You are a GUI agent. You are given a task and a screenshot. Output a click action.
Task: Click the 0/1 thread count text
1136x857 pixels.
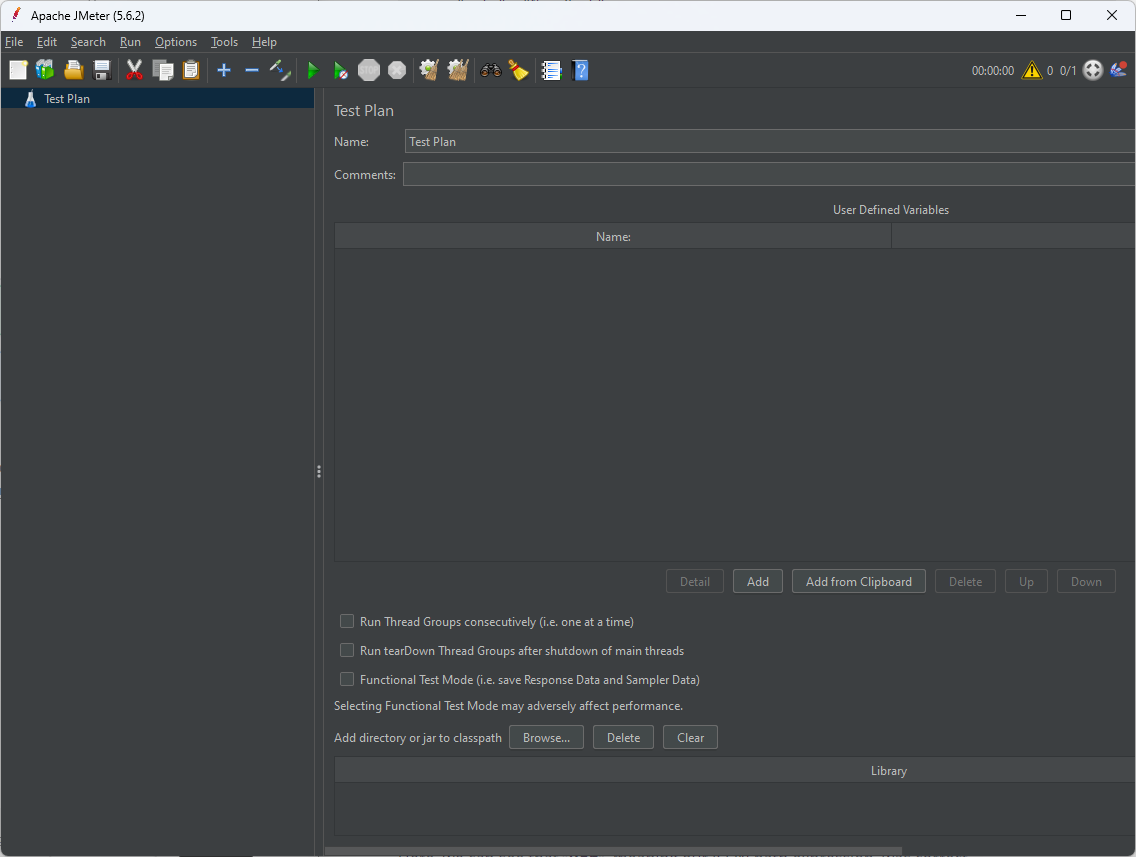[x=1068, y=71]
